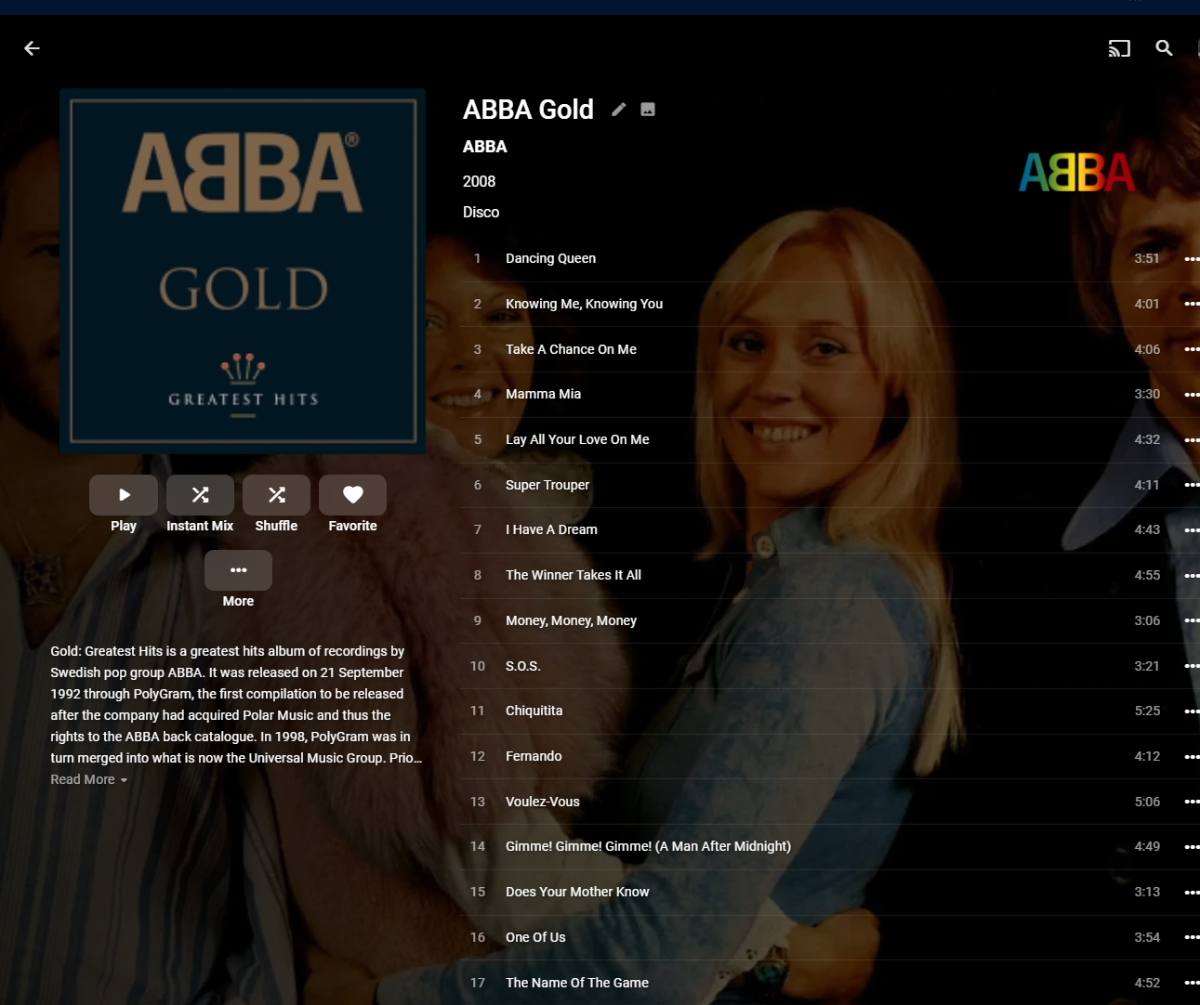The width and height of the screenshot is (1200, 1005).
Task: Open options menu for Mamma Mia
Action: point(1191,394)
